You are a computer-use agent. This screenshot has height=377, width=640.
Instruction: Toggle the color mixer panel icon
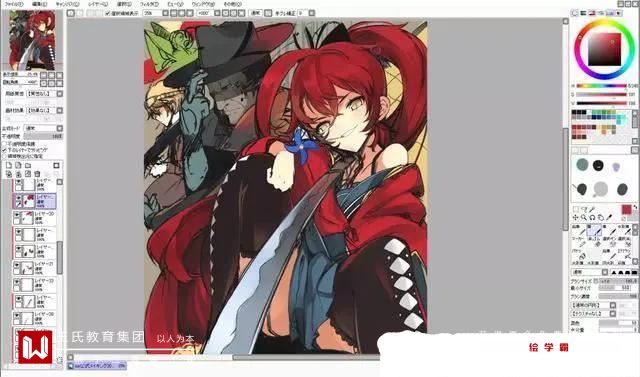pyautogui.click(x=601, y=13)
